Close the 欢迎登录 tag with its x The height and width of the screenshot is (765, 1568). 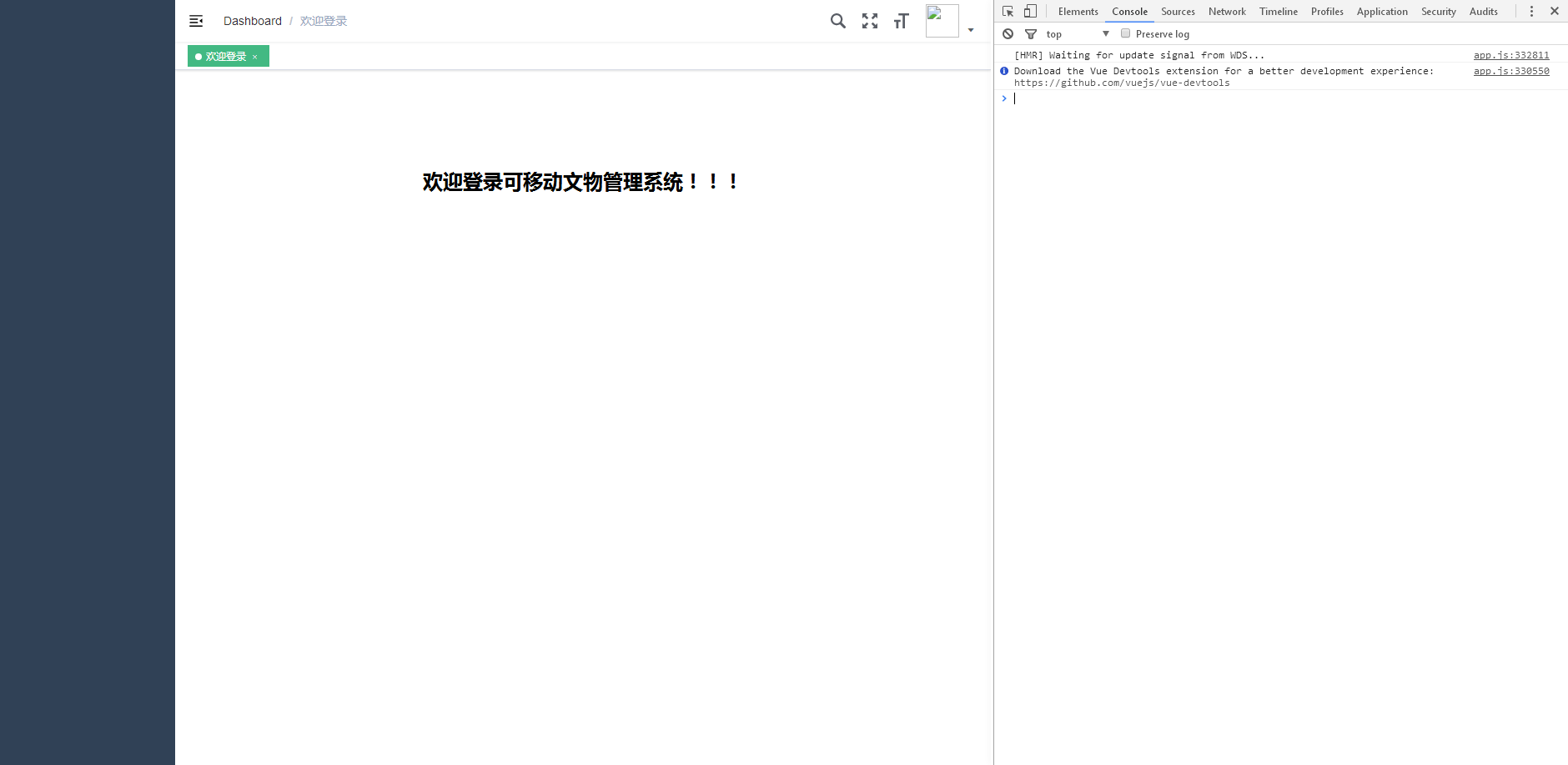[x=255, y=56]
